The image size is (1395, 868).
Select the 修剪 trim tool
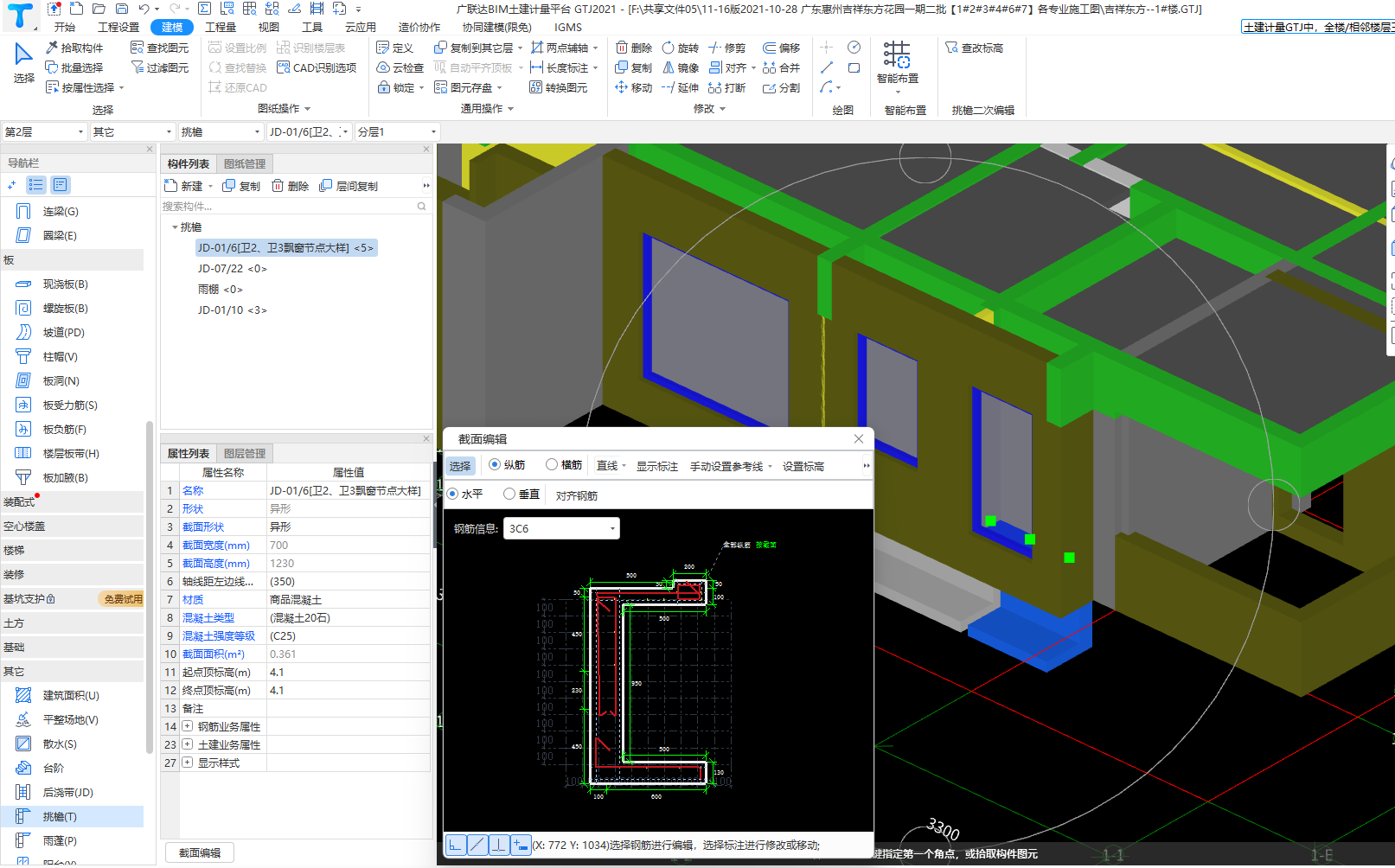(727, 48)
